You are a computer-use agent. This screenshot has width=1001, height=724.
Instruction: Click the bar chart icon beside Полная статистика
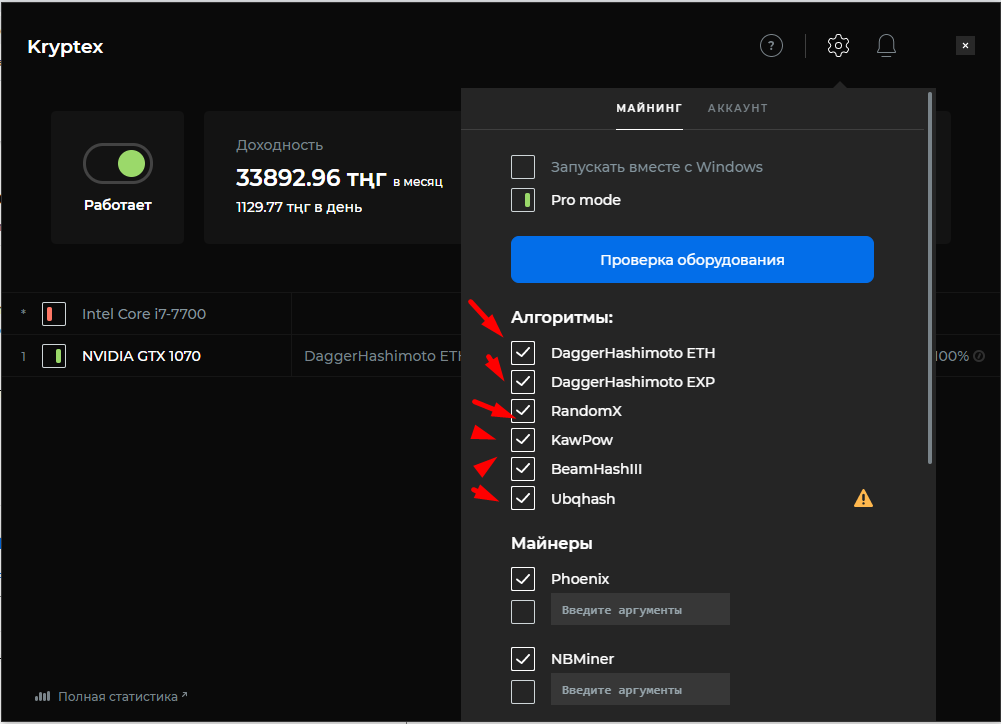pyautogui.click(x=42, y=696)
